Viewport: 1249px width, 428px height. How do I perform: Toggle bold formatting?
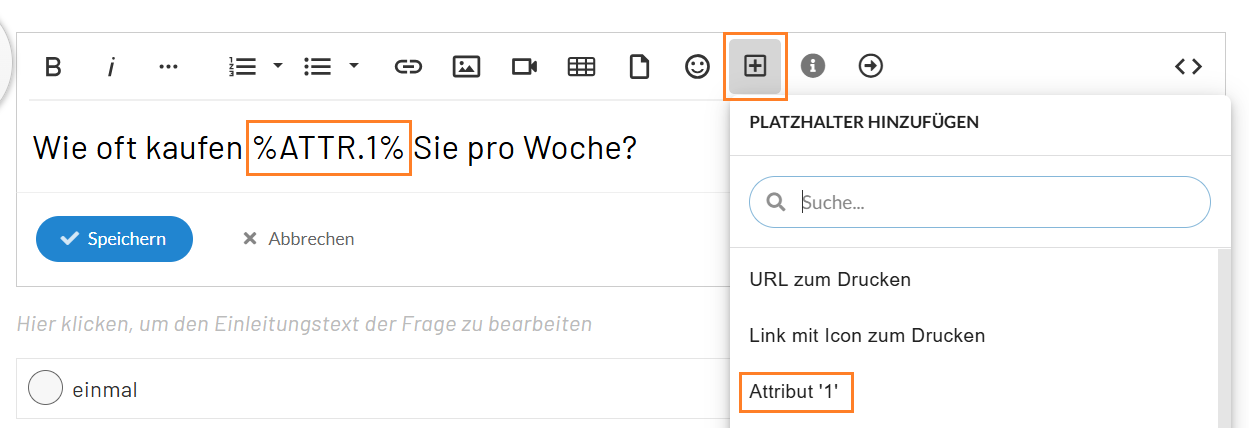coord(54,67)
